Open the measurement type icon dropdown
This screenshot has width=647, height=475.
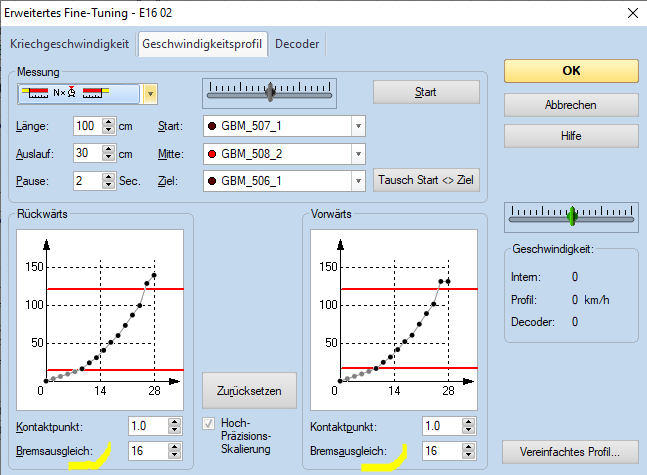pyautogui.click(x=150, y=94)
